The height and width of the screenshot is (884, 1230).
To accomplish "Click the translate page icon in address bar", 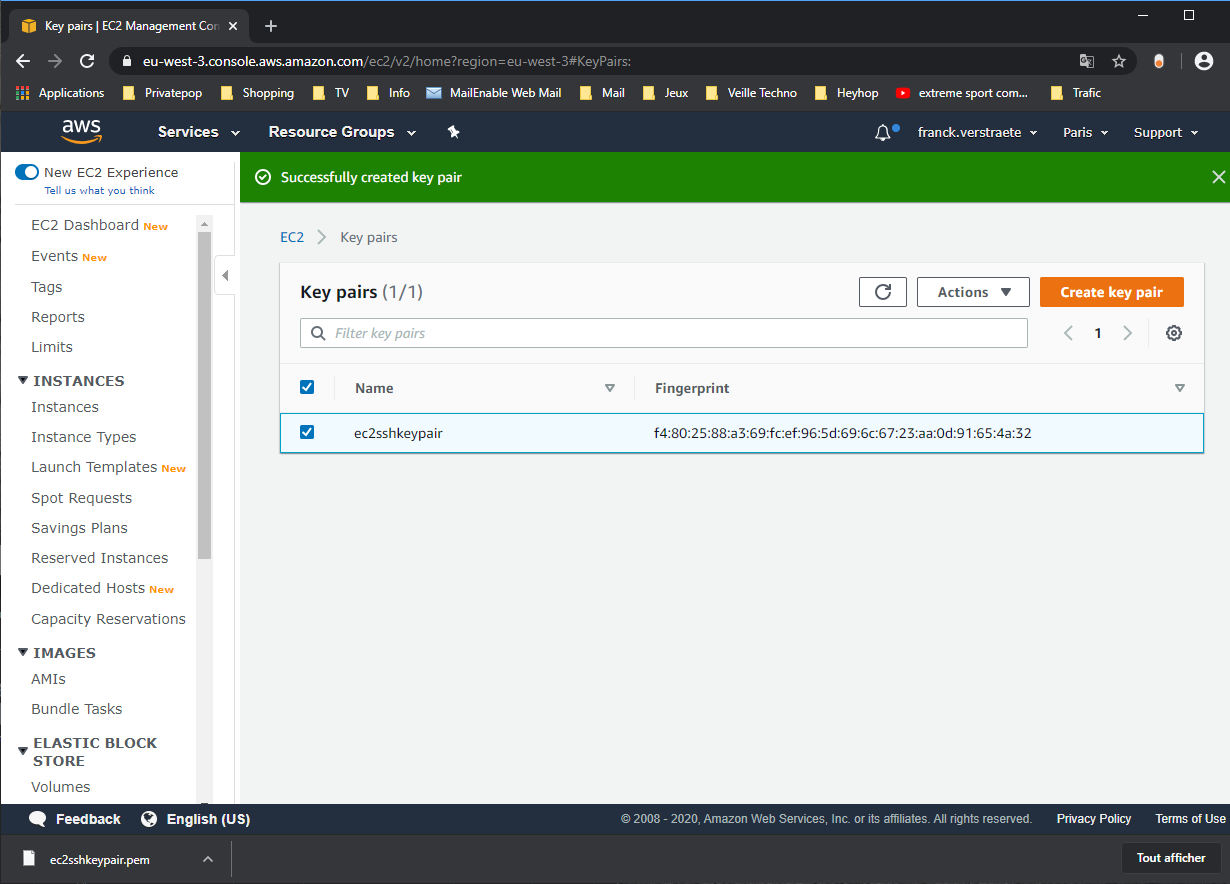I will (x=1087, y=61).
